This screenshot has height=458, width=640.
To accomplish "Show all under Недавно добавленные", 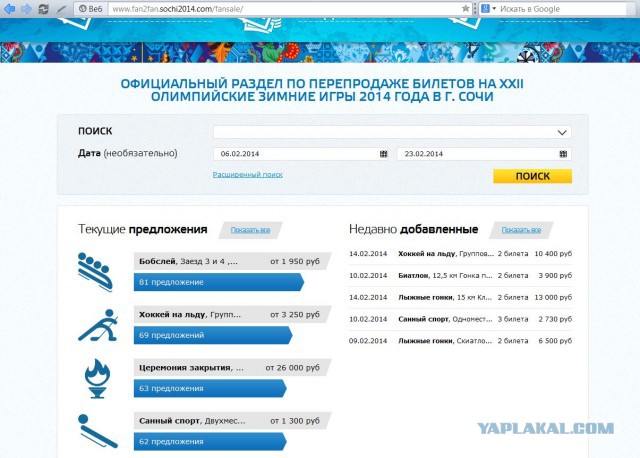I will [x=521, y=230].
